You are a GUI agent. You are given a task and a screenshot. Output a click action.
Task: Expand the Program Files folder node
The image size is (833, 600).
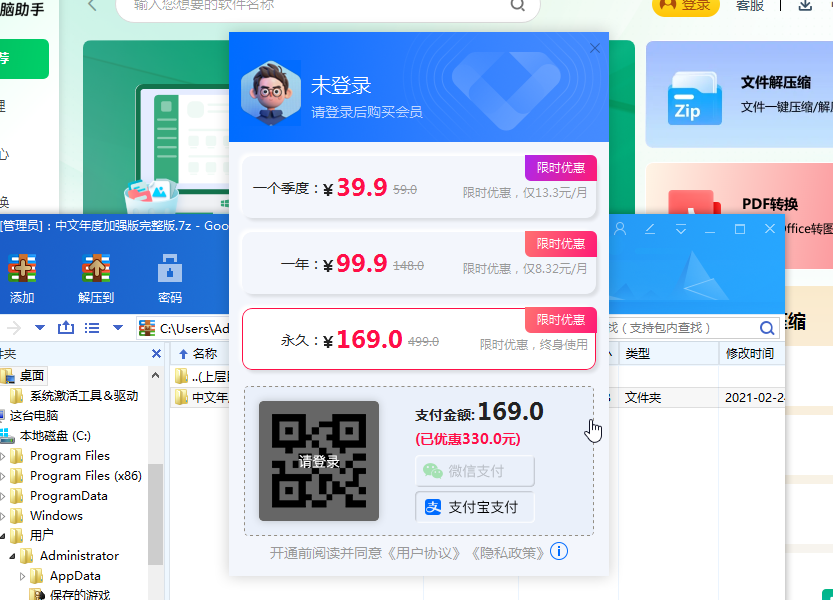point(3,456)
